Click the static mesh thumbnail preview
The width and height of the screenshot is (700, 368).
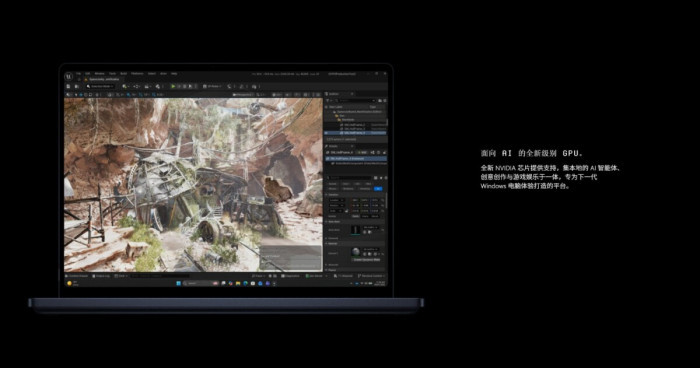356,230
